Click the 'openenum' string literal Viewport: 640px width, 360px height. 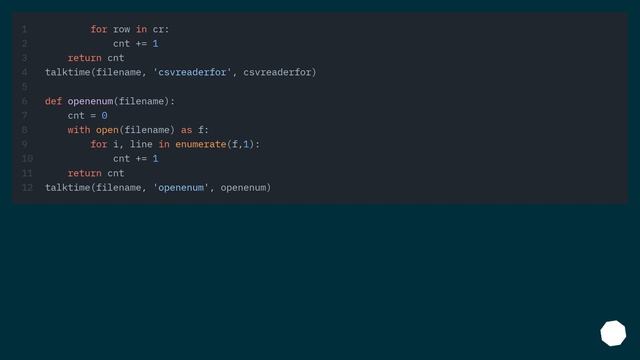pos(181,187)
